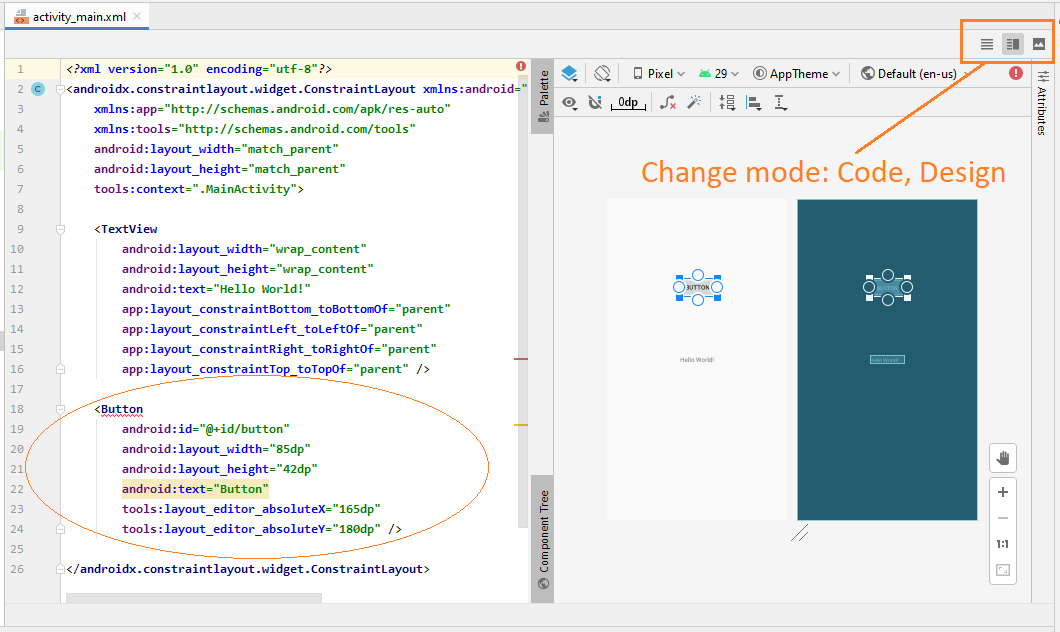Open the Align options icon
The image size is (1060, 632).
(754, 103)
